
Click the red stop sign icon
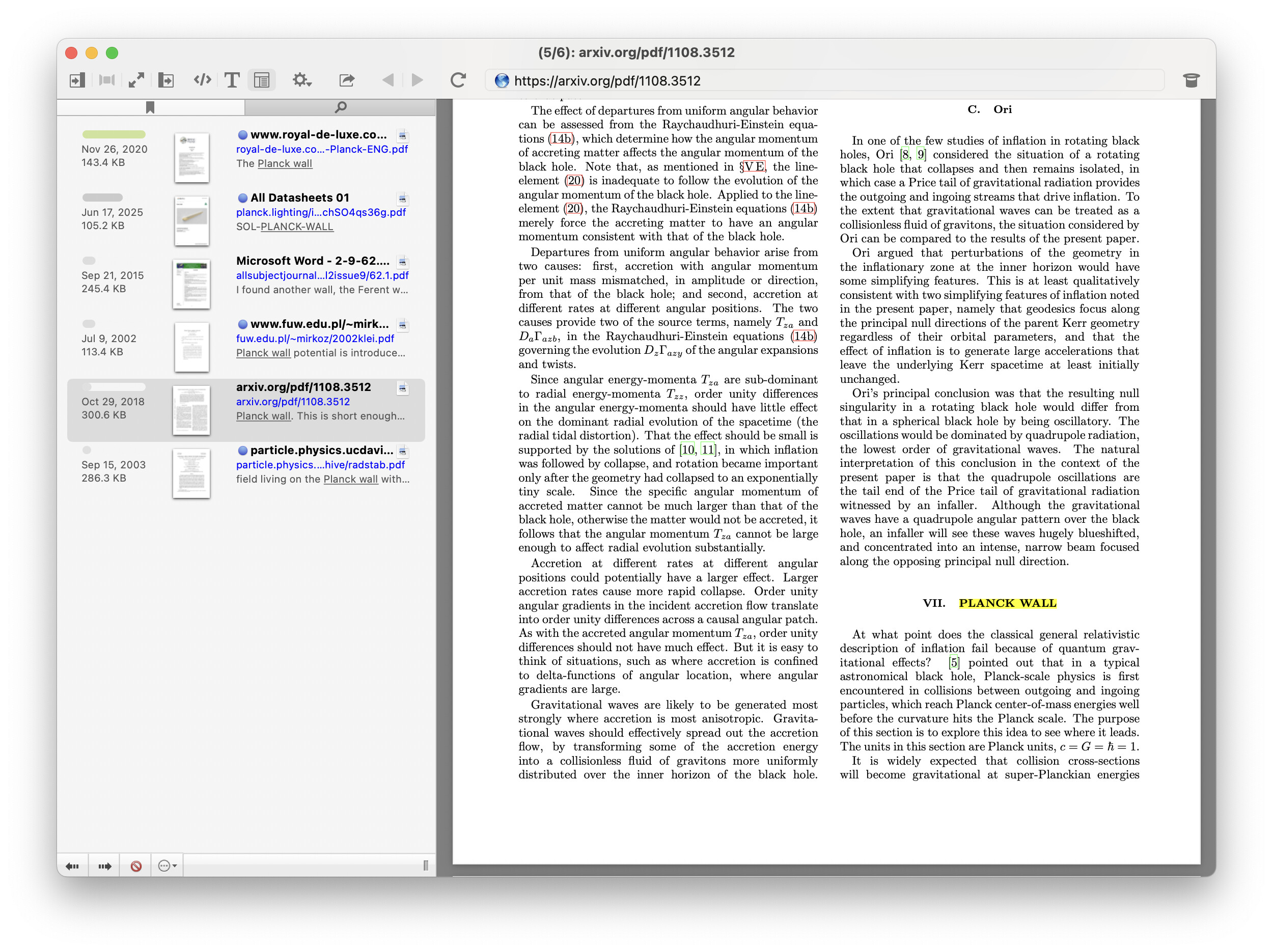[136, 866]
